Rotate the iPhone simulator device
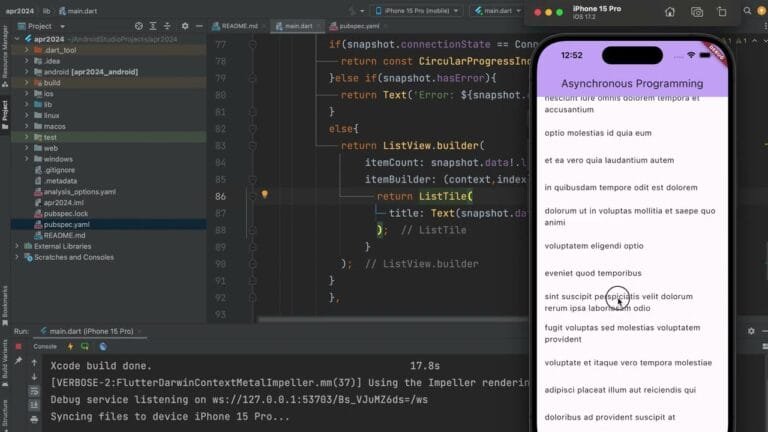The image size is (768, 432). [x=722, y=12]
